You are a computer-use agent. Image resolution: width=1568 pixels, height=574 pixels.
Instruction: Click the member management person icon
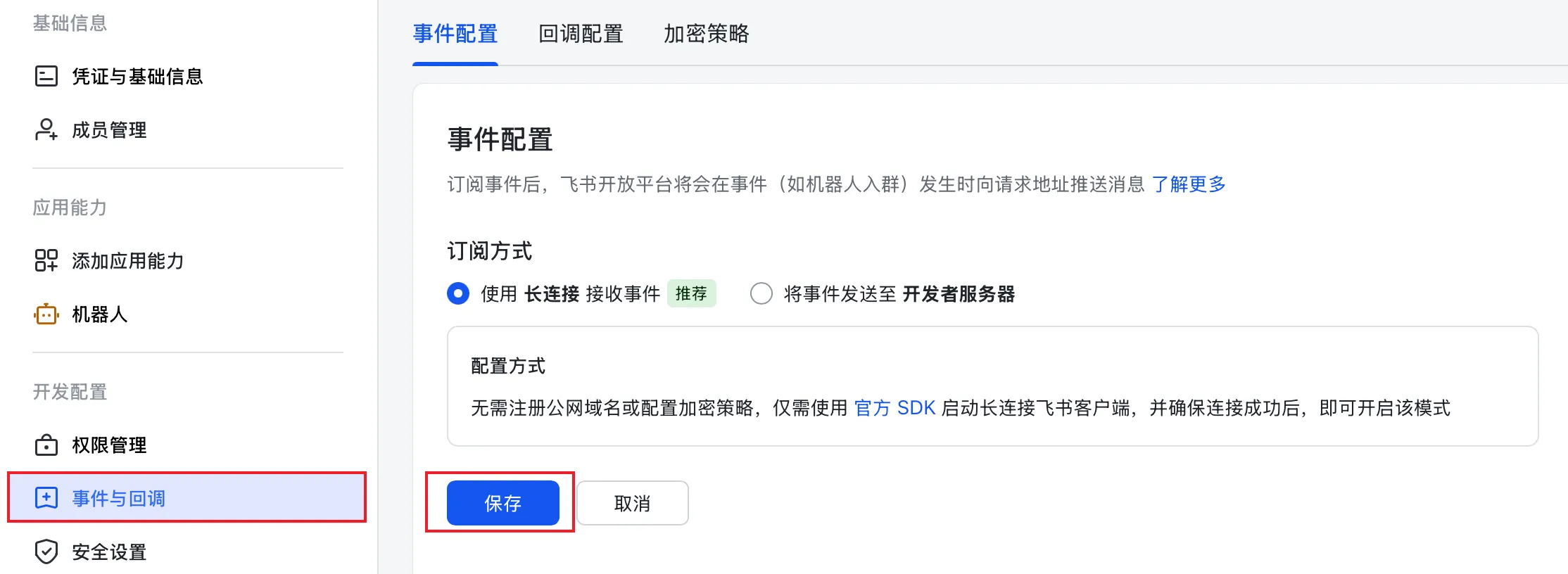click(x=46, y=130)
